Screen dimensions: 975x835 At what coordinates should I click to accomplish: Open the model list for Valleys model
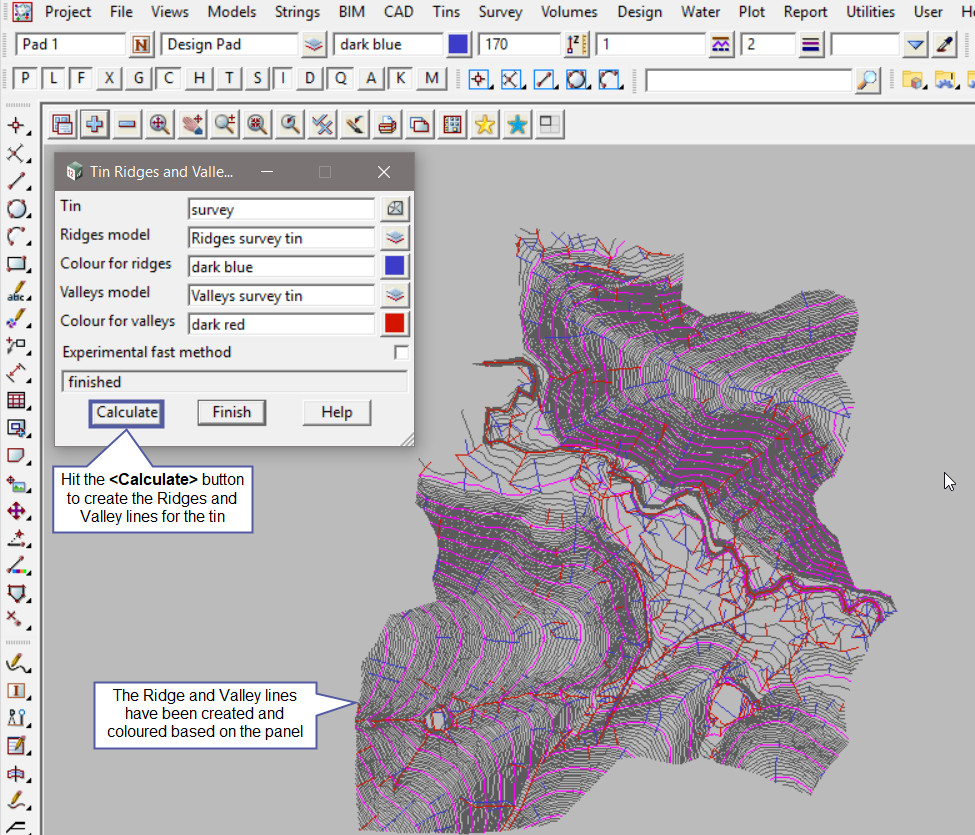[396, 295]
